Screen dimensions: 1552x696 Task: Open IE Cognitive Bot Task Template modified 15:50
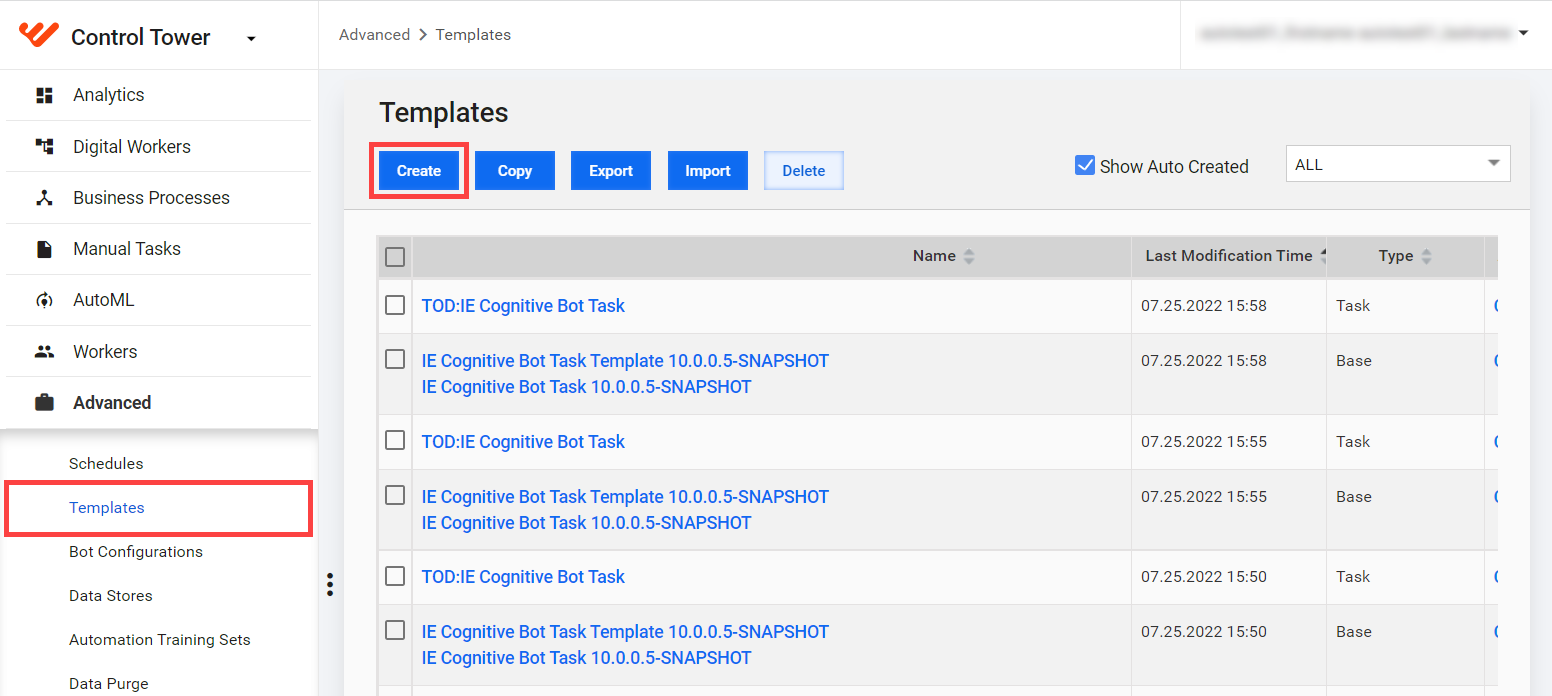coord(625,632)
